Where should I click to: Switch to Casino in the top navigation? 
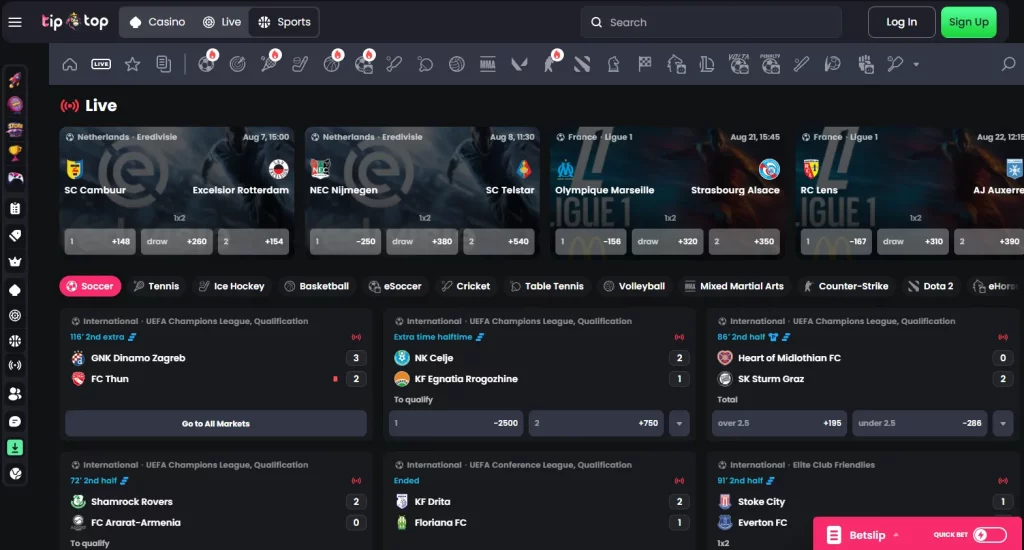click(157, 22)
